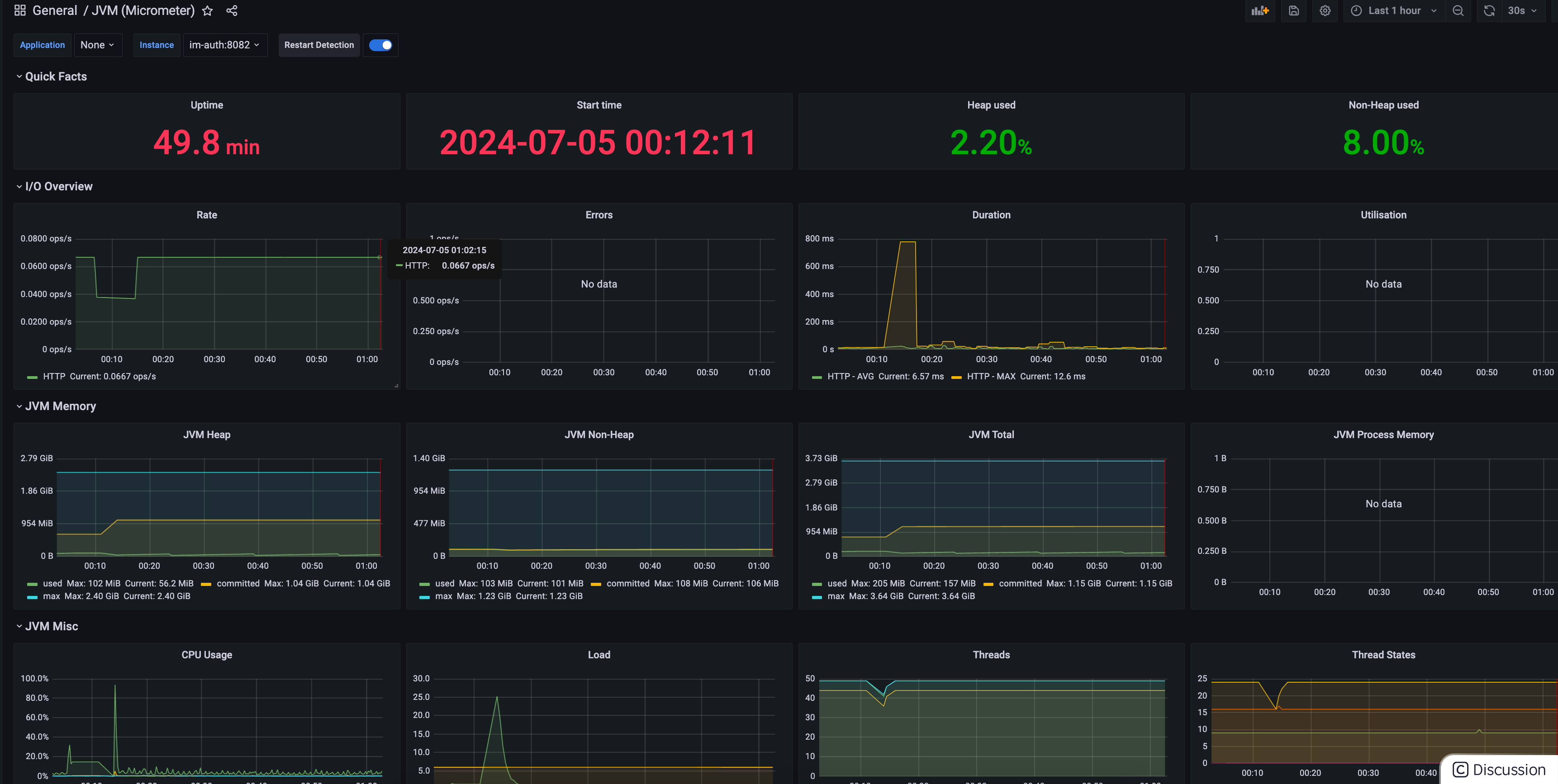Open the Discussion widget
The image size is (1558, 784).
coord(1500,770)
